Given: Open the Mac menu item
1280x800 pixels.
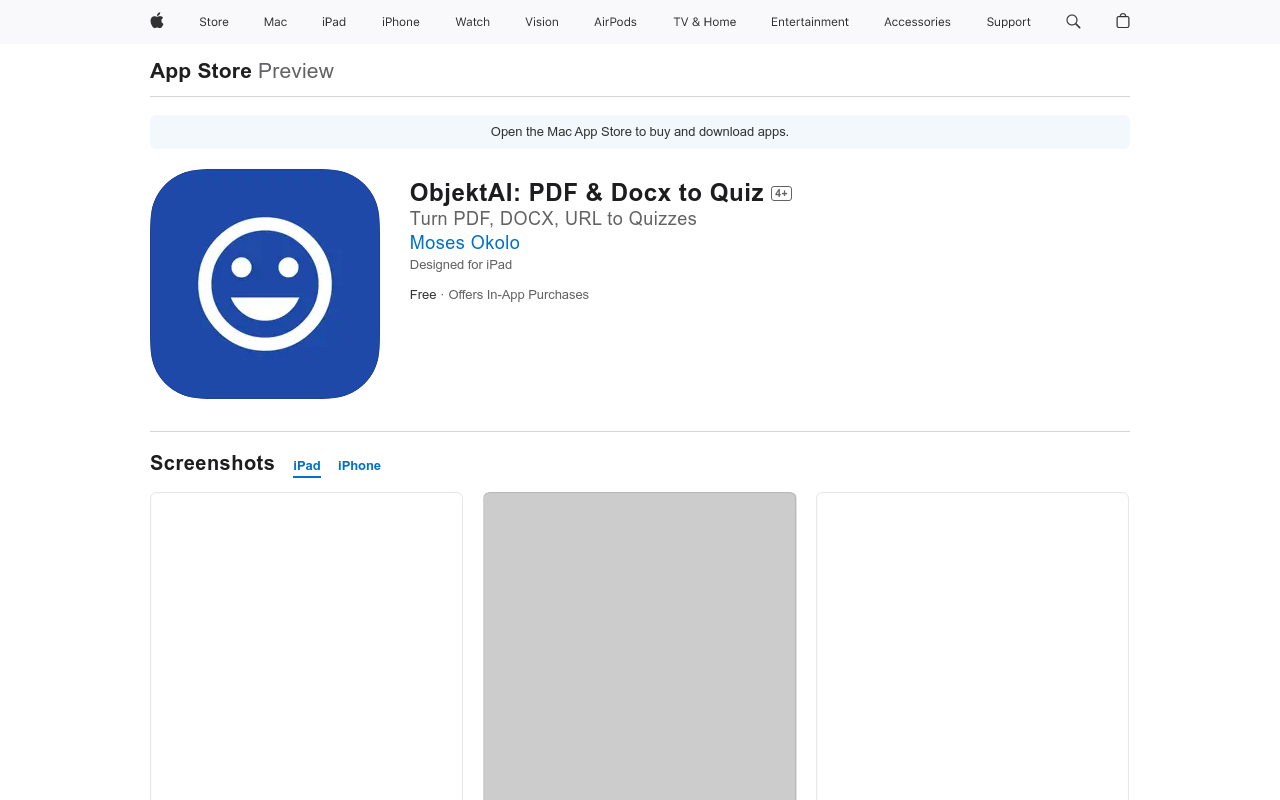Looking at the screenshot, I should 275,22.
